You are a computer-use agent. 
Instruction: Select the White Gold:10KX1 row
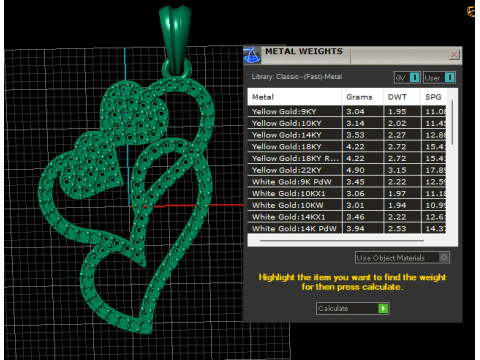[347, 193]
